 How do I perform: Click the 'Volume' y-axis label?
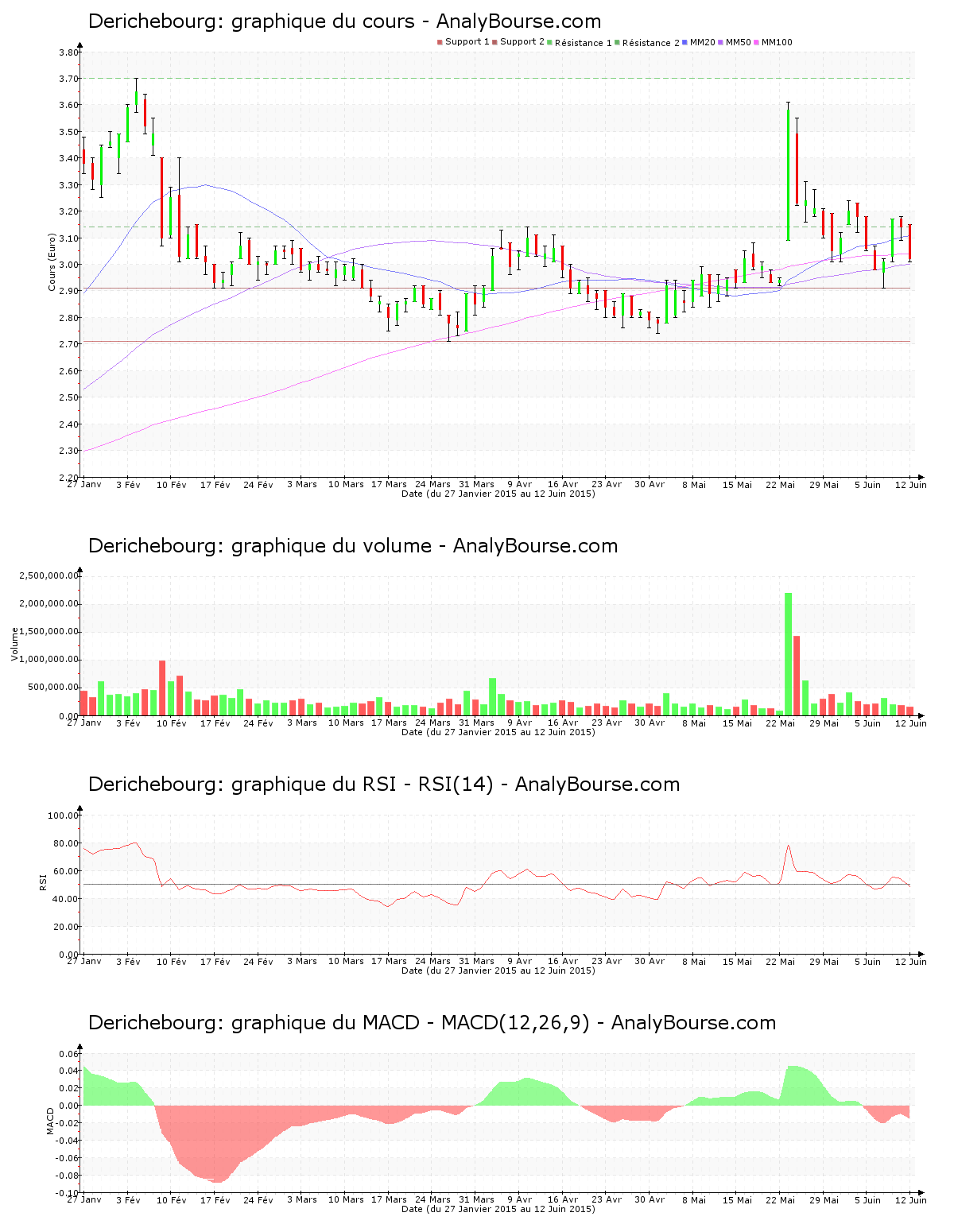(14, 644)
